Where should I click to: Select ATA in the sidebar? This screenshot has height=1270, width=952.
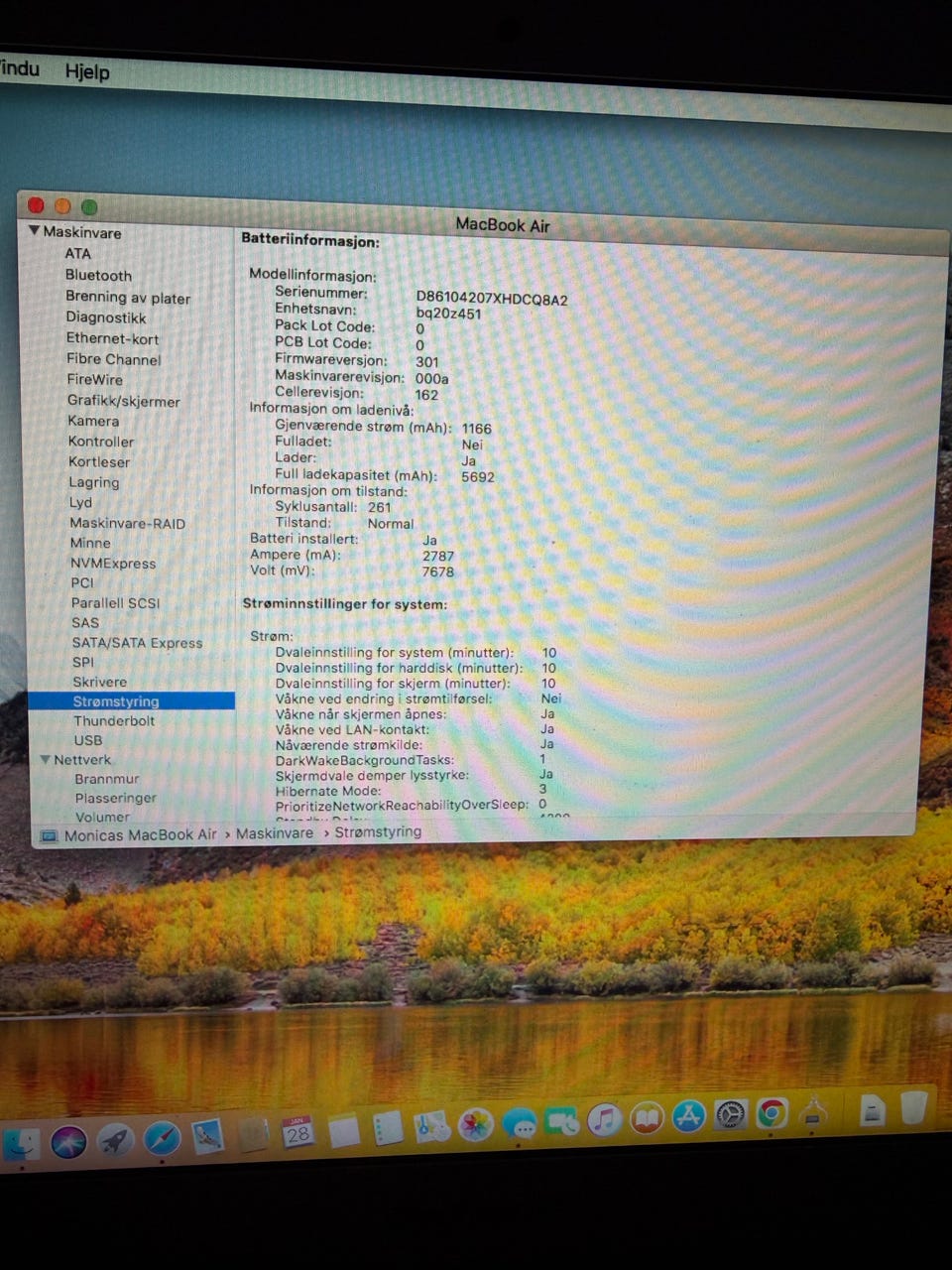(x=77, y=253)
